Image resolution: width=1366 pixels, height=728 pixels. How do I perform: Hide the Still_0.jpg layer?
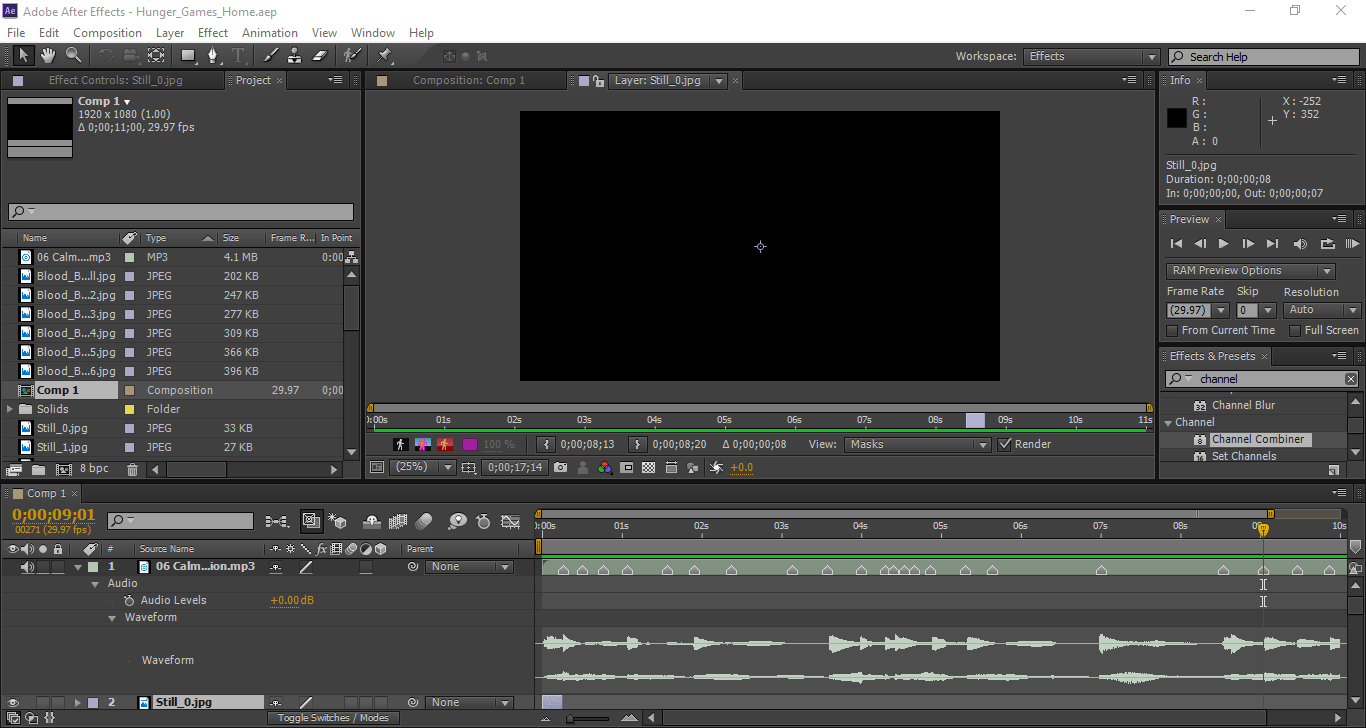click(13, 702)
